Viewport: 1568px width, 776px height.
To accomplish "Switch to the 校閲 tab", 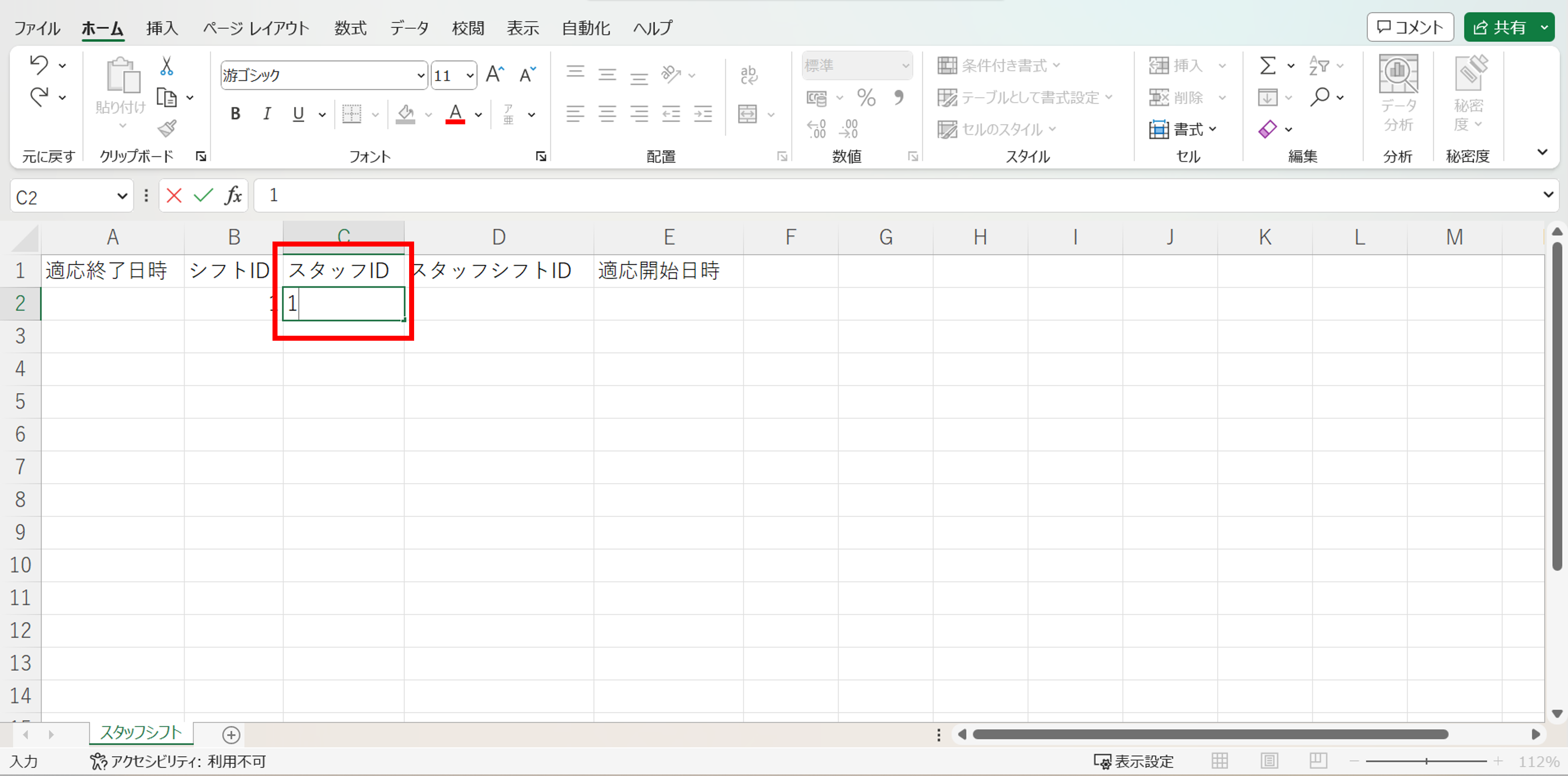I will tap(468, 28).
